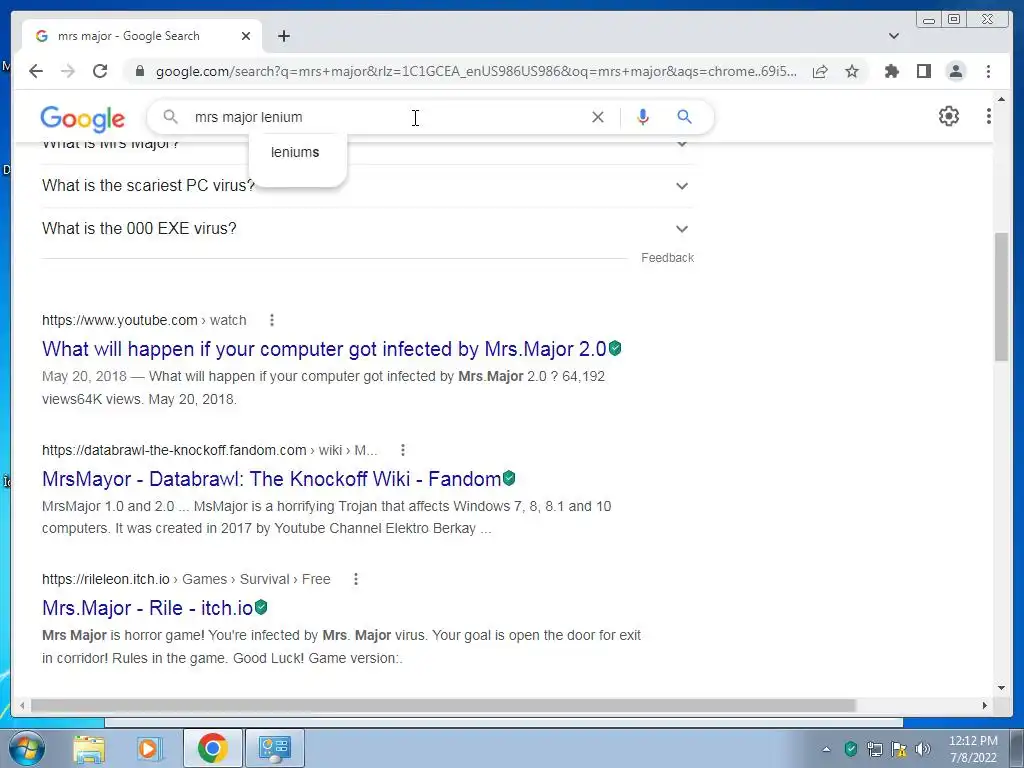Reload the Google search page
The image size is (1024, 768).
click(100, 71)
